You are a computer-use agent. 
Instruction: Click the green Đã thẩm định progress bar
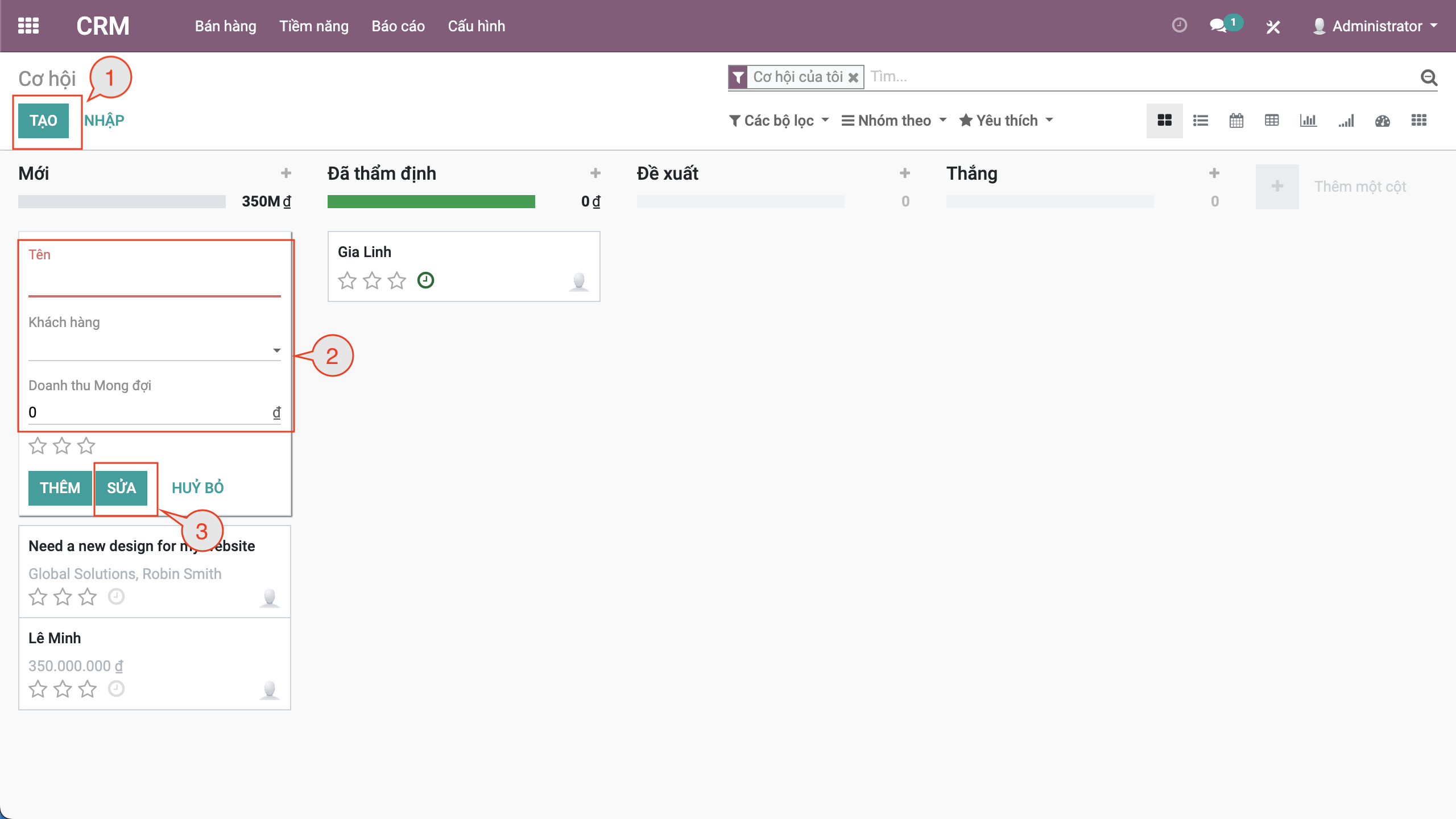click(x=431, y=201)
